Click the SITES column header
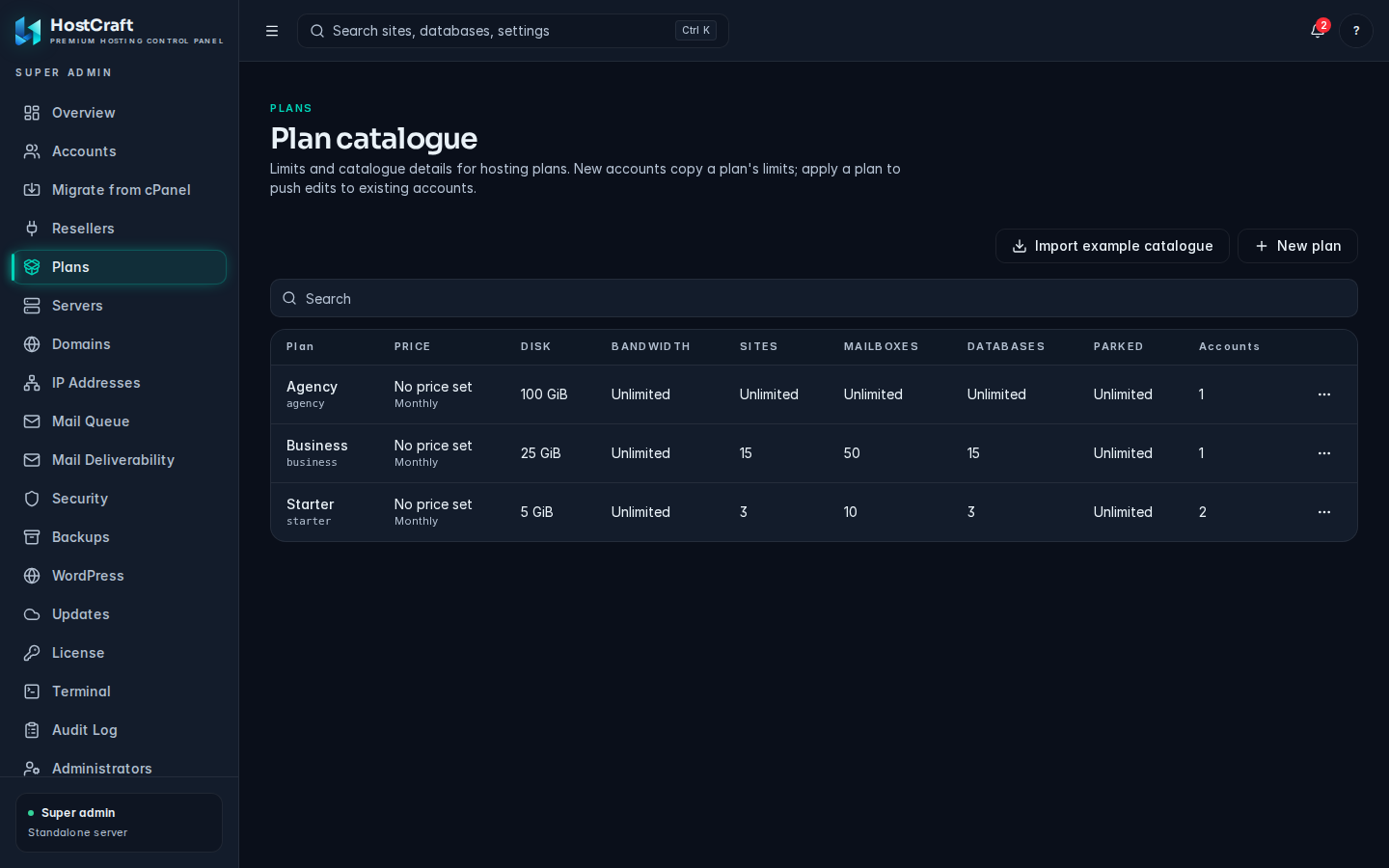Image resolution: width=1389 pixels, height=868 pixels. coord(758,346)
